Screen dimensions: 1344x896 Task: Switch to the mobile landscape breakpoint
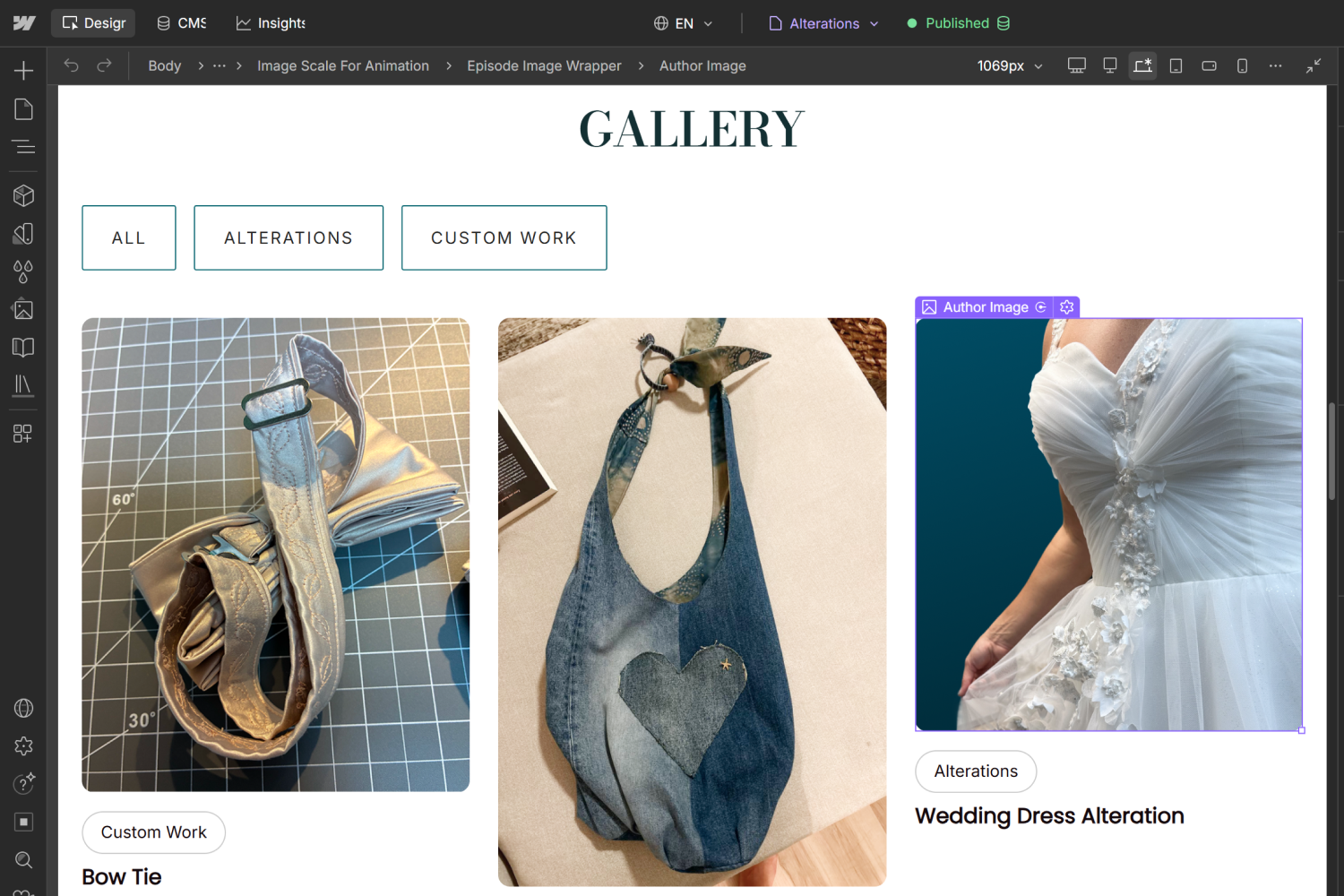(x=1209, y=65)
